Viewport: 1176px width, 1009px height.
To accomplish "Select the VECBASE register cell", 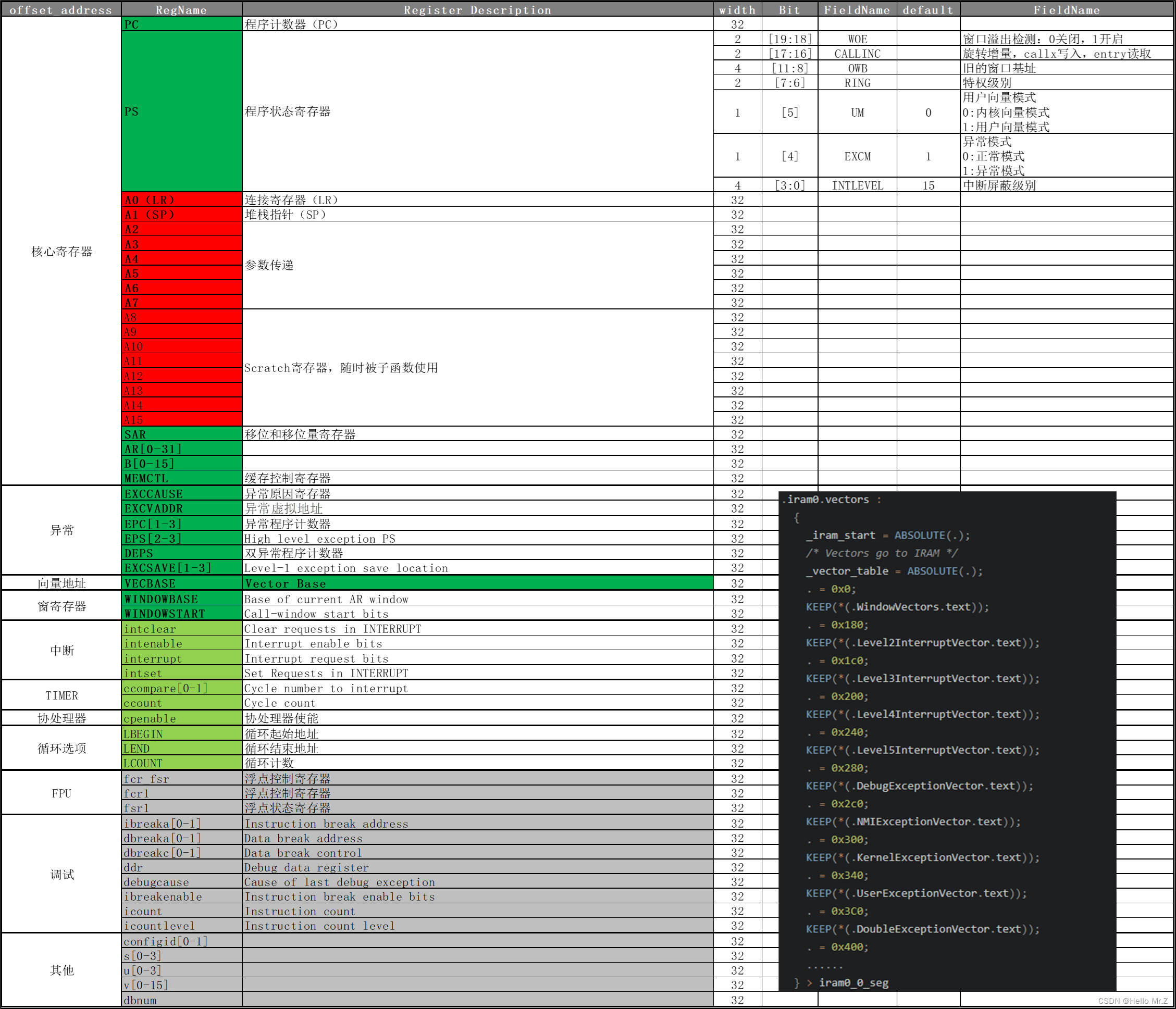I will [181, 583].
